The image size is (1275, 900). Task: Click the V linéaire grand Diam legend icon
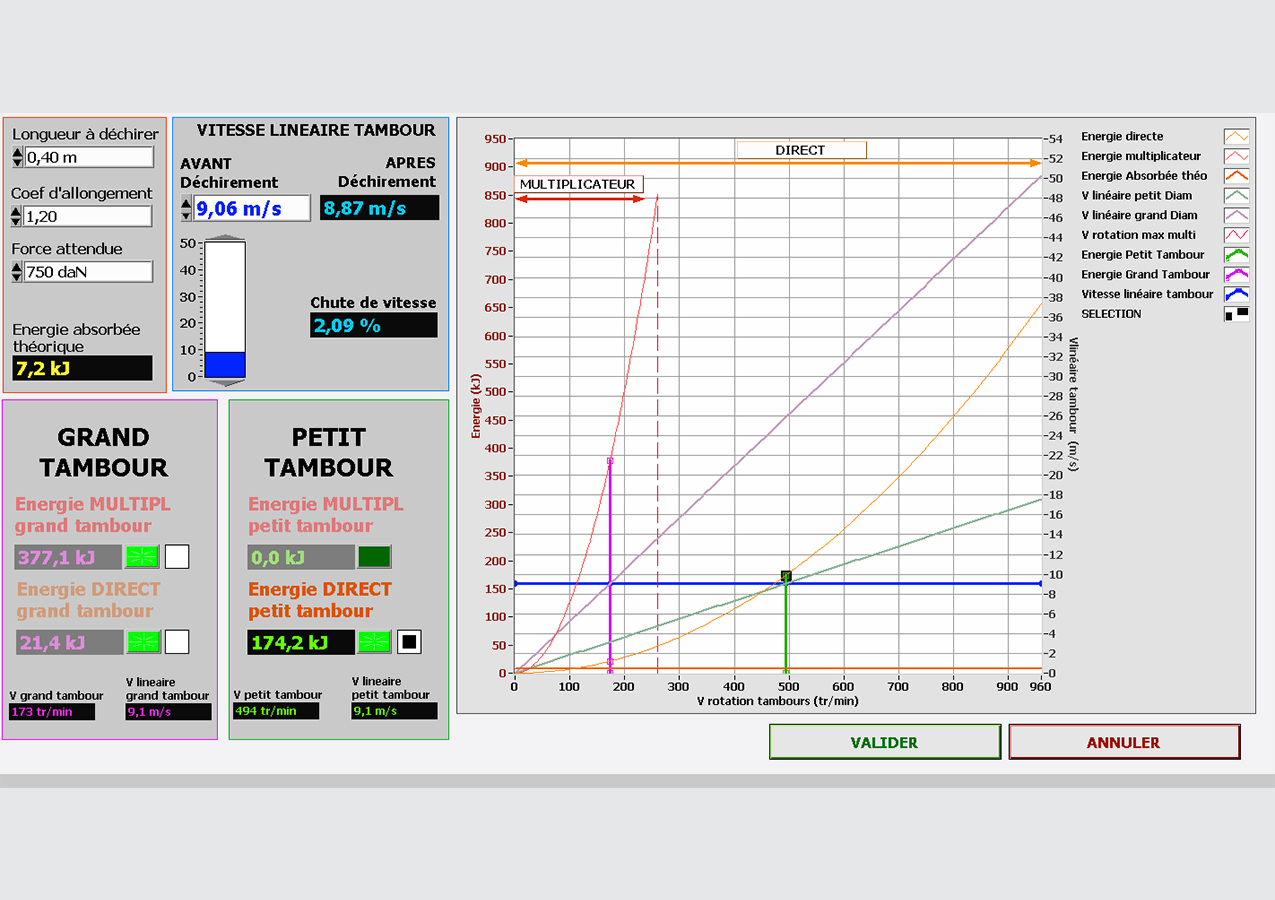1237,215
